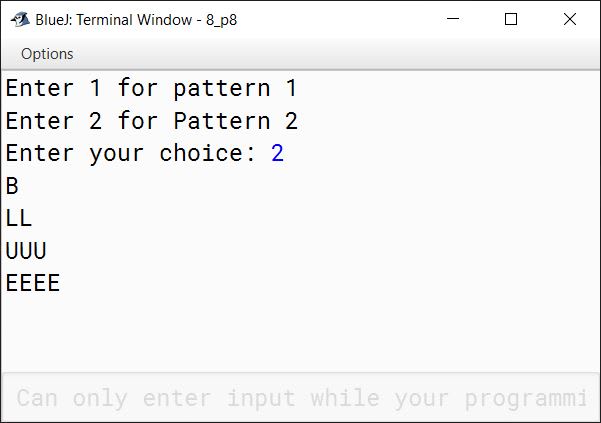Screen dimensions: 601x423
Task: Maximize the BlueJ Terminal Window
Action: (x=511, y=19)
